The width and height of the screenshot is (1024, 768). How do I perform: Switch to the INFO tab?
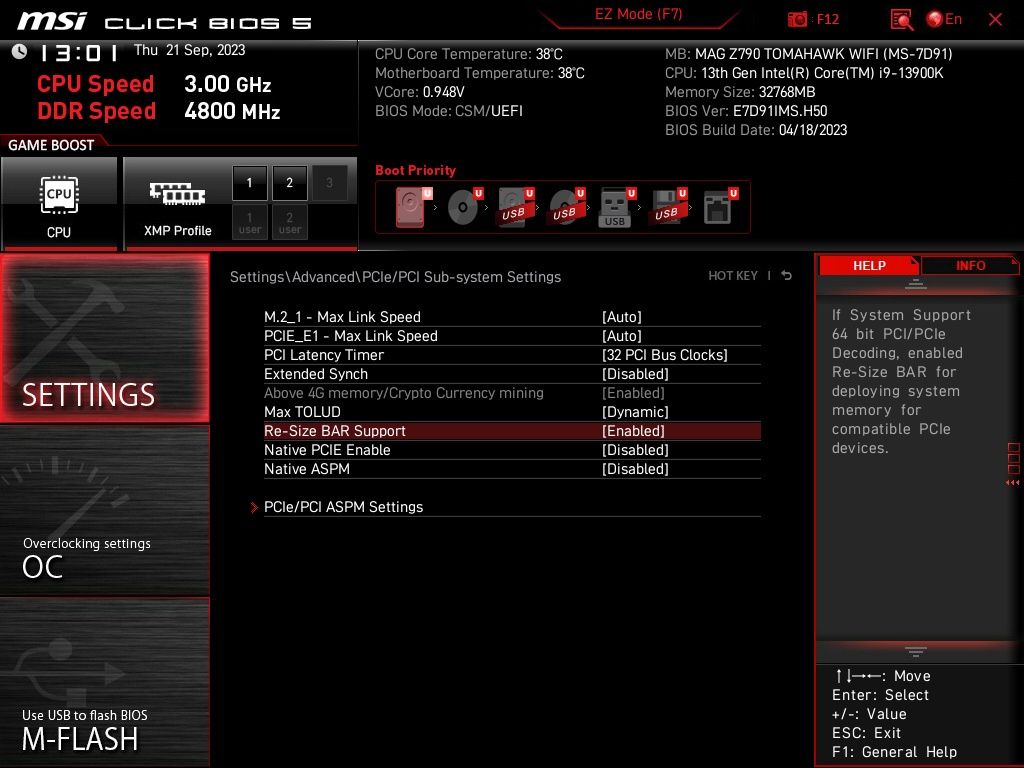click(x=970, y=266)
